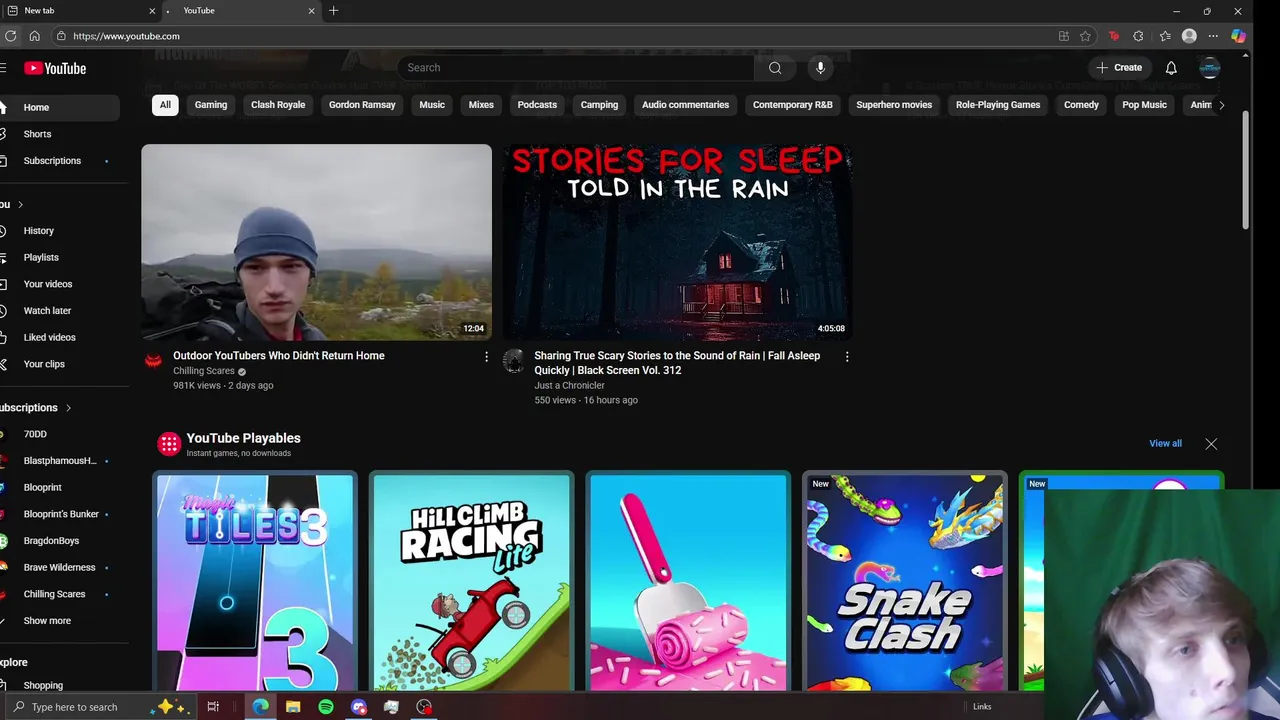Open the Magic Tiles 3 game card
This screenshot has height=720, width=1280.
coord(255,582)
